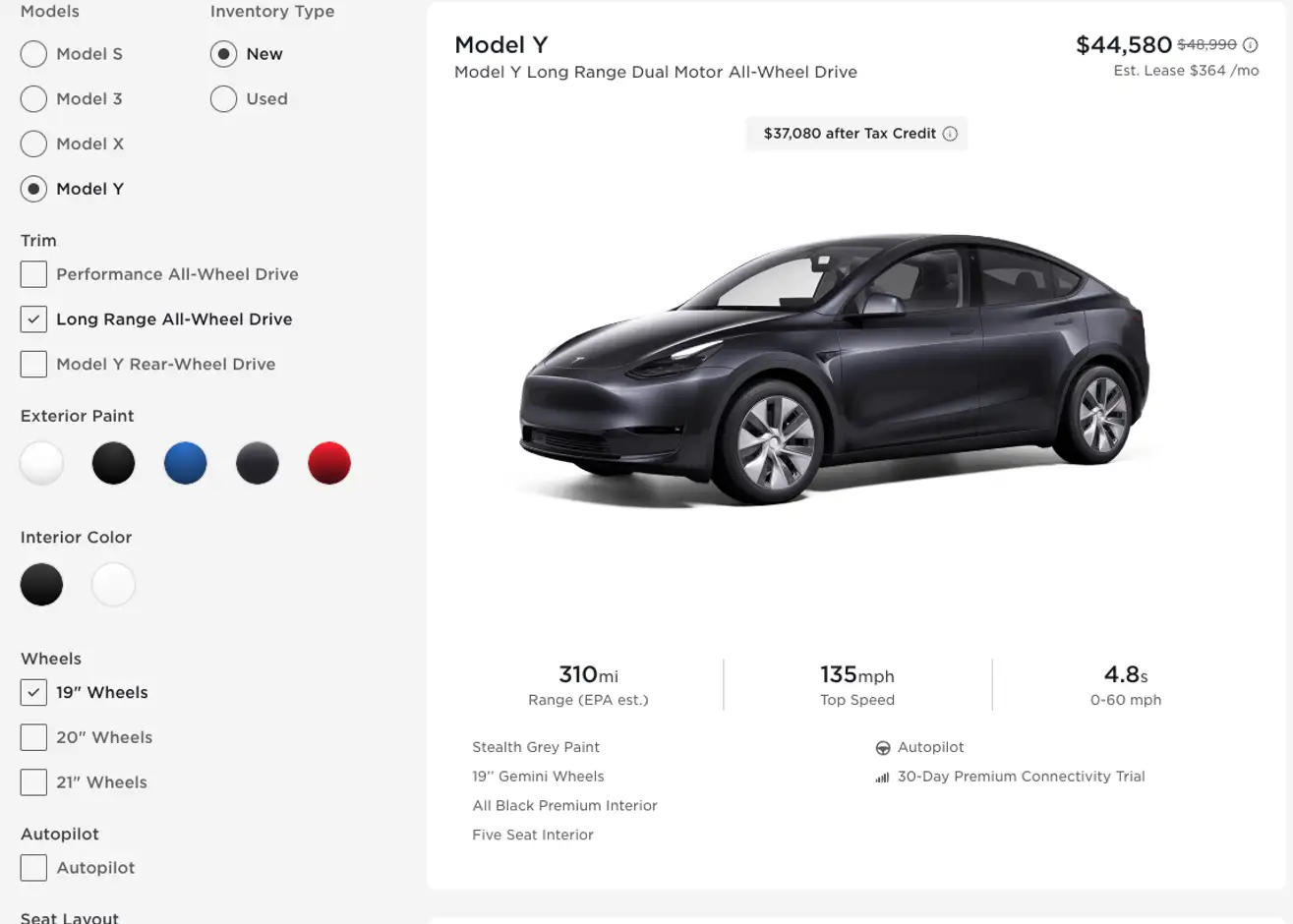
Task: Click the $37,080 after Tax Credit badge
Action: [850, 134]
